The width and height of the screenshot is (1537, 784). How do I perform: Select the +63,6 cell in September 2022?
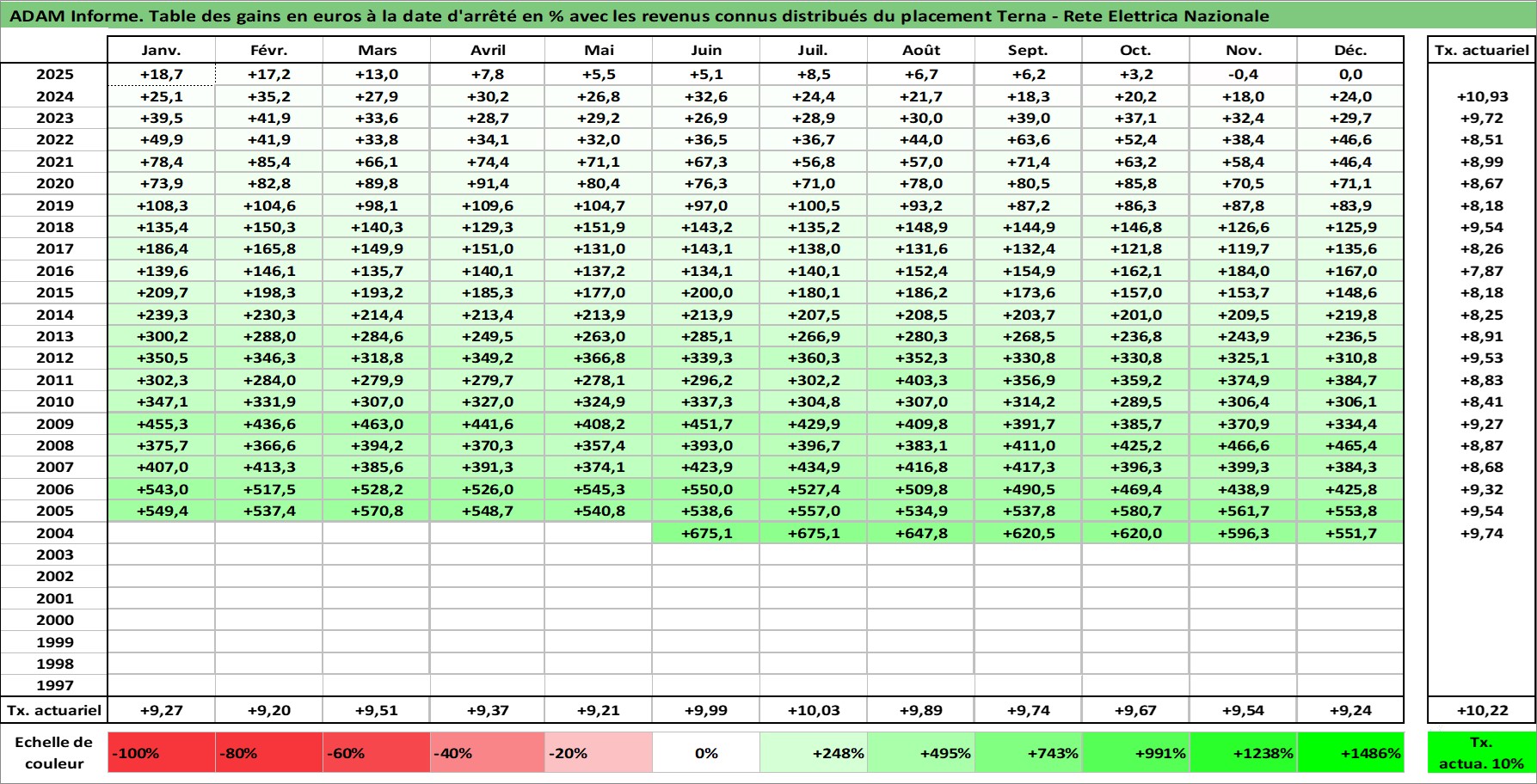point(1029,139)
